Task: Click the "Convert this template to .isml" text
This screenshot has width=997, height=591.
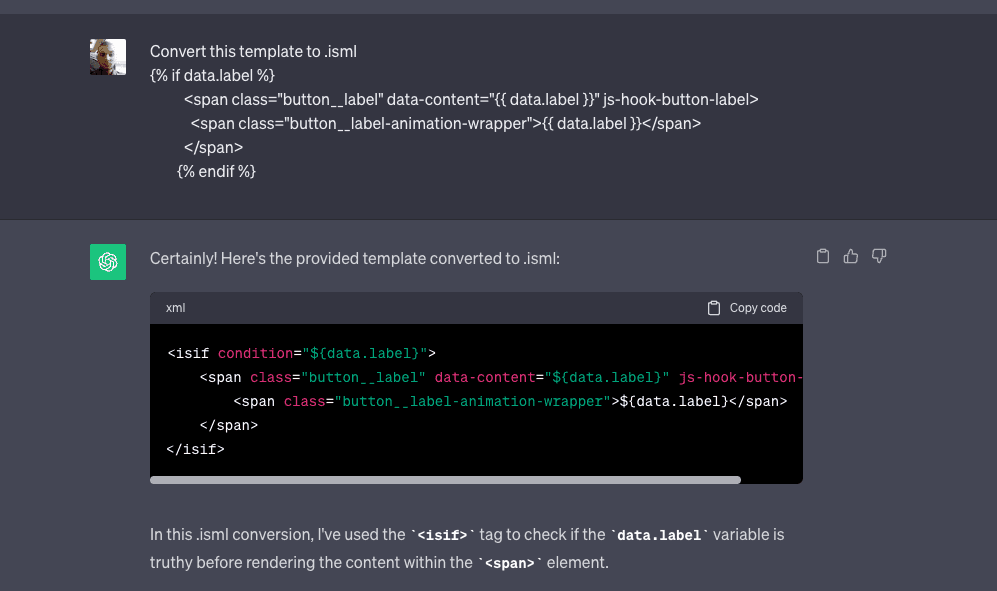Action: 253,51
